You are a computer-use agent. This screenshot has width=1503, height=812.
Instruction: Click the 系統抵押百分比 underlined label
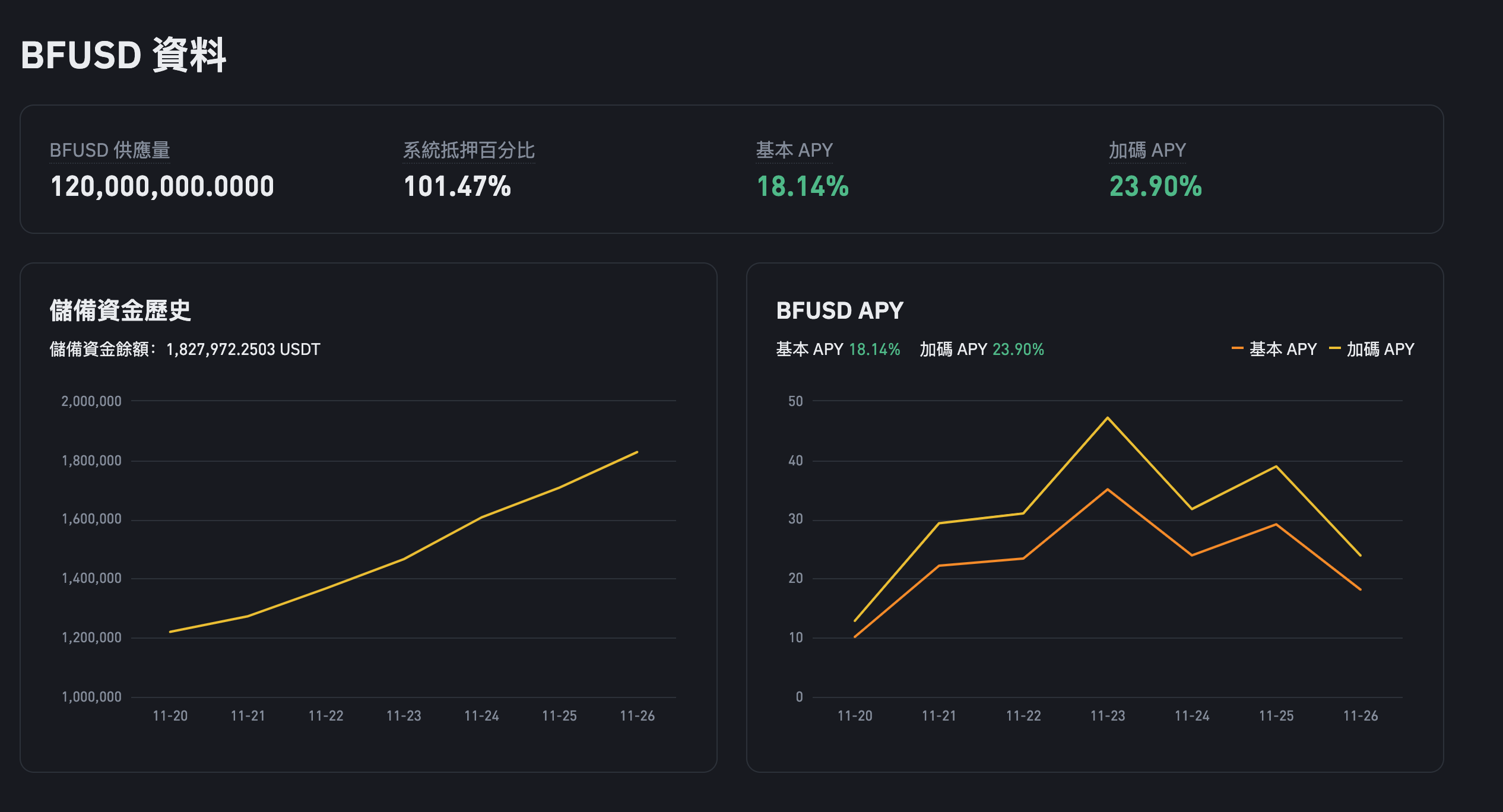(x=469, y=150)
